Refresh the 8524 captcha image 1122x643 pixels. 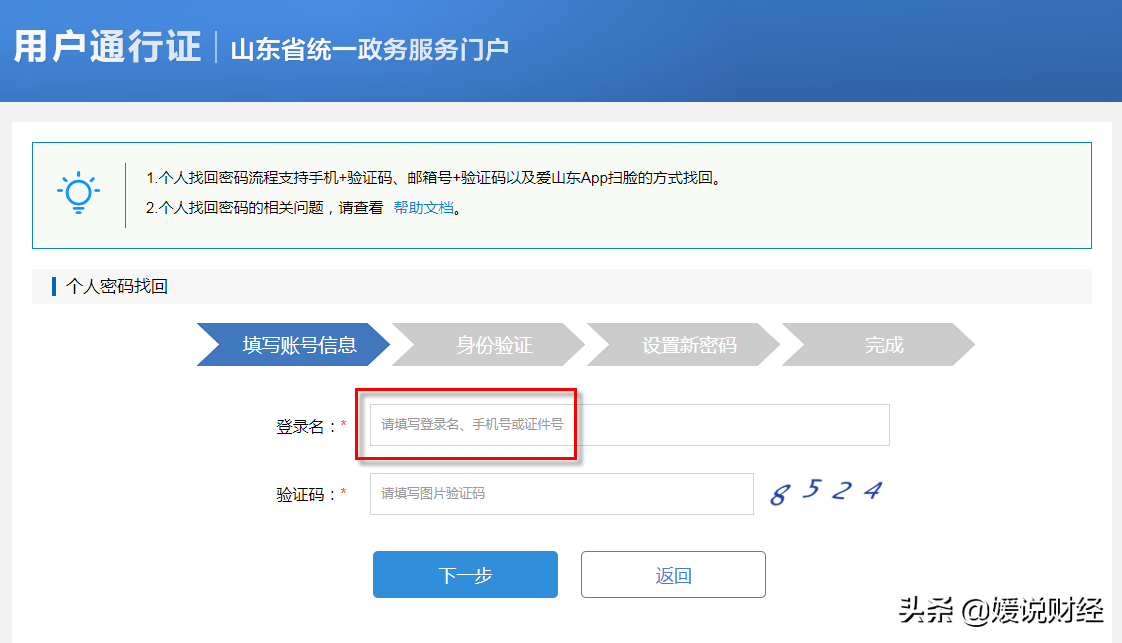[x=826, y=492]
